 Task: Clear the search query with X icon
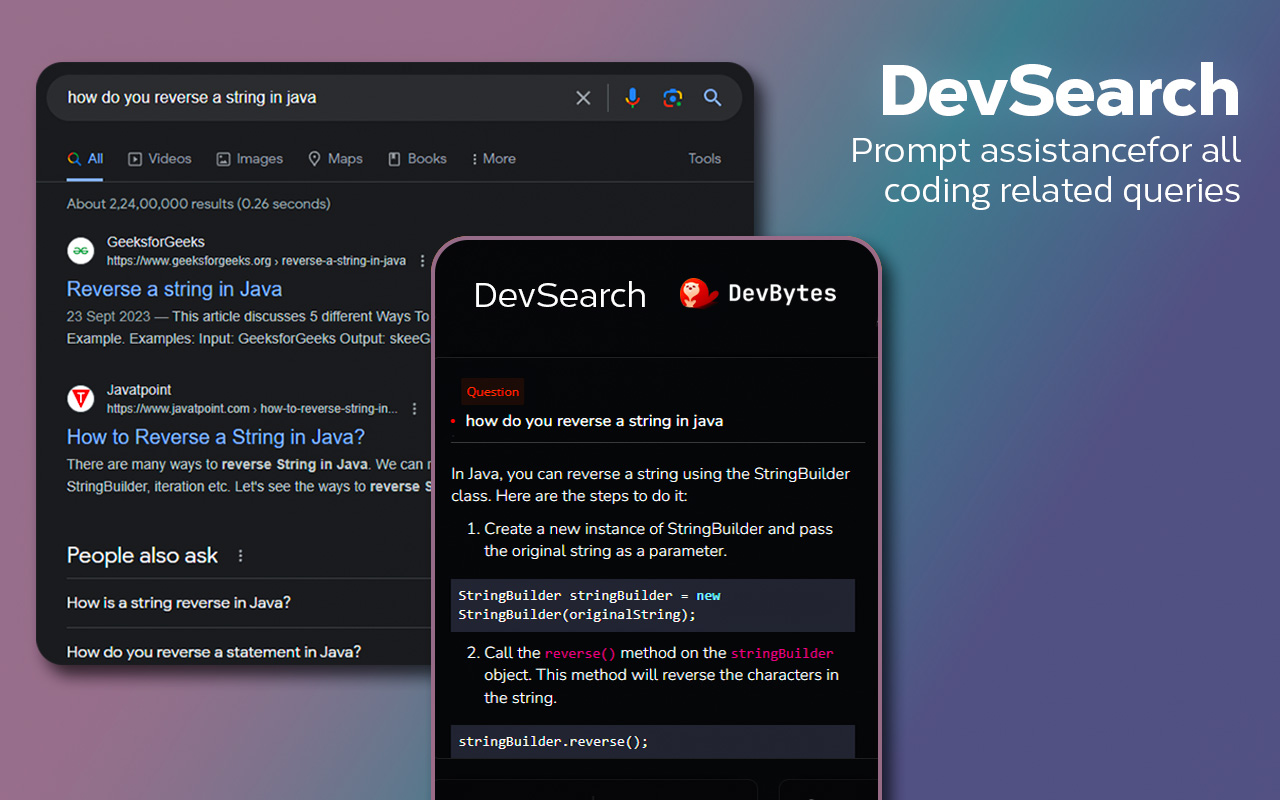pyautogui.click(x=583, y=98)
